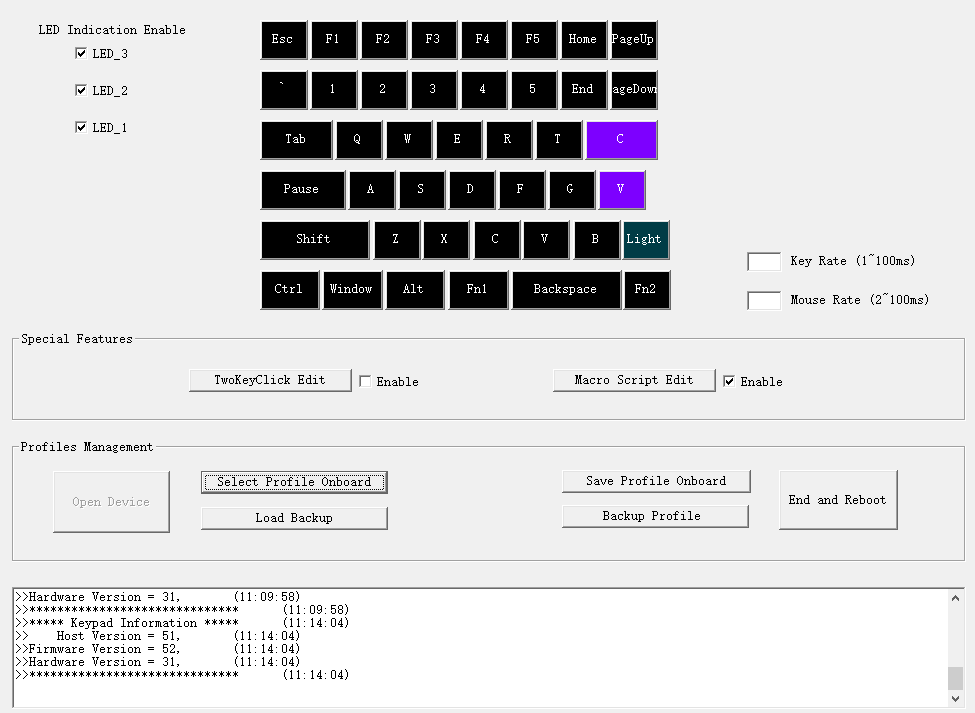Click the teal Light key
The image size is (975, 713).
(647, 240)
